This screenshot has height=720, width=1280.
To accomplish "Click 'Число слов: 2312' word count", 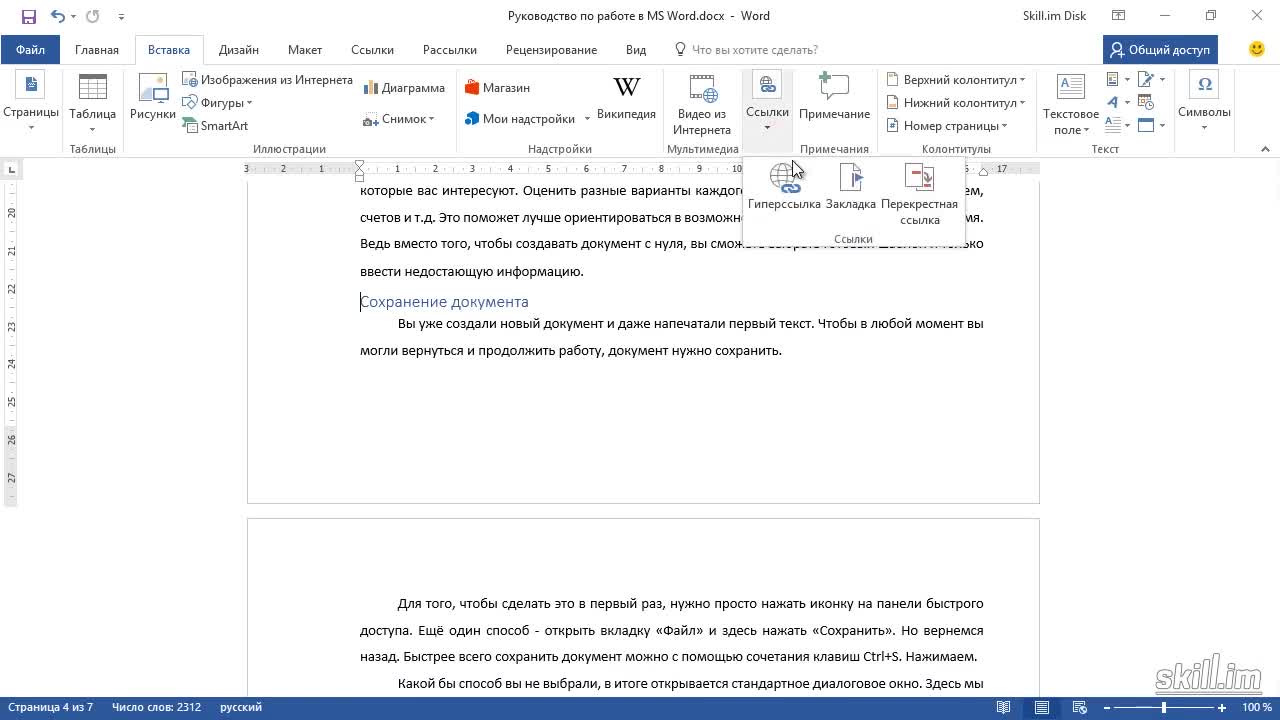I will [156, 707].
